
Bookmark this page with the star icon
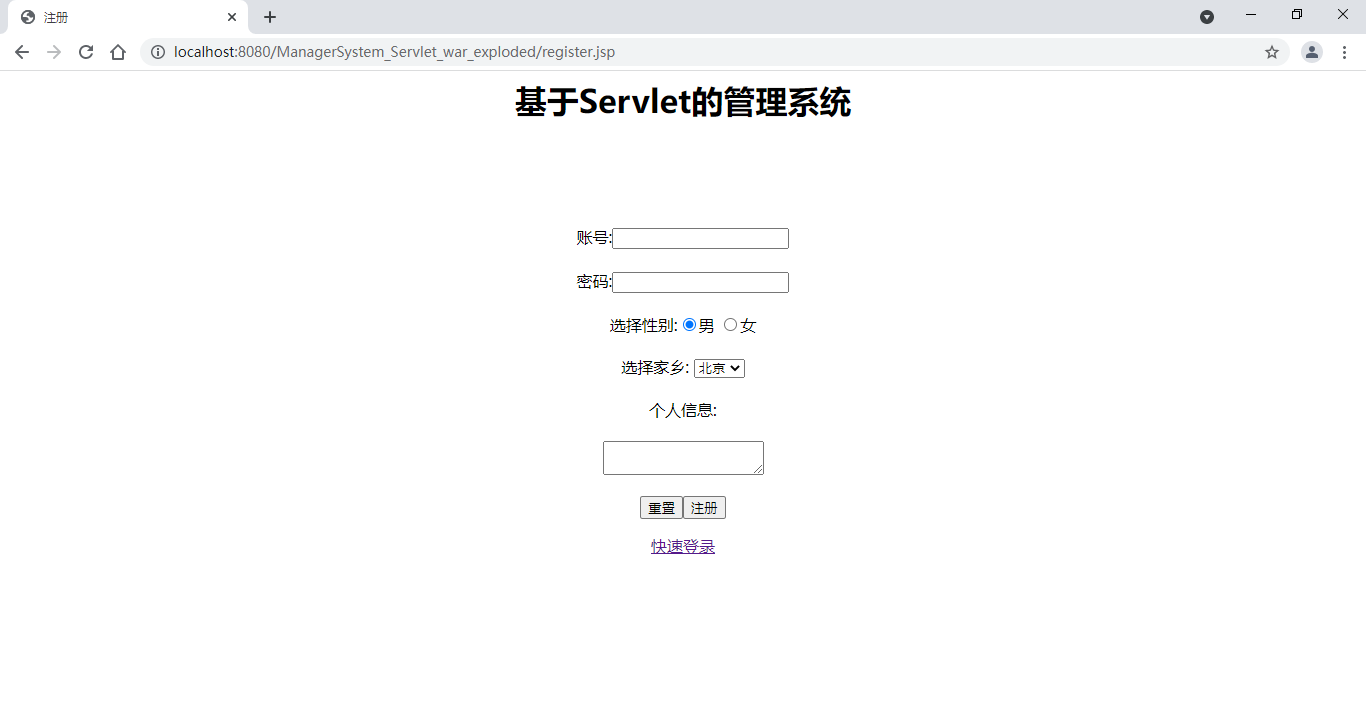1272,52
